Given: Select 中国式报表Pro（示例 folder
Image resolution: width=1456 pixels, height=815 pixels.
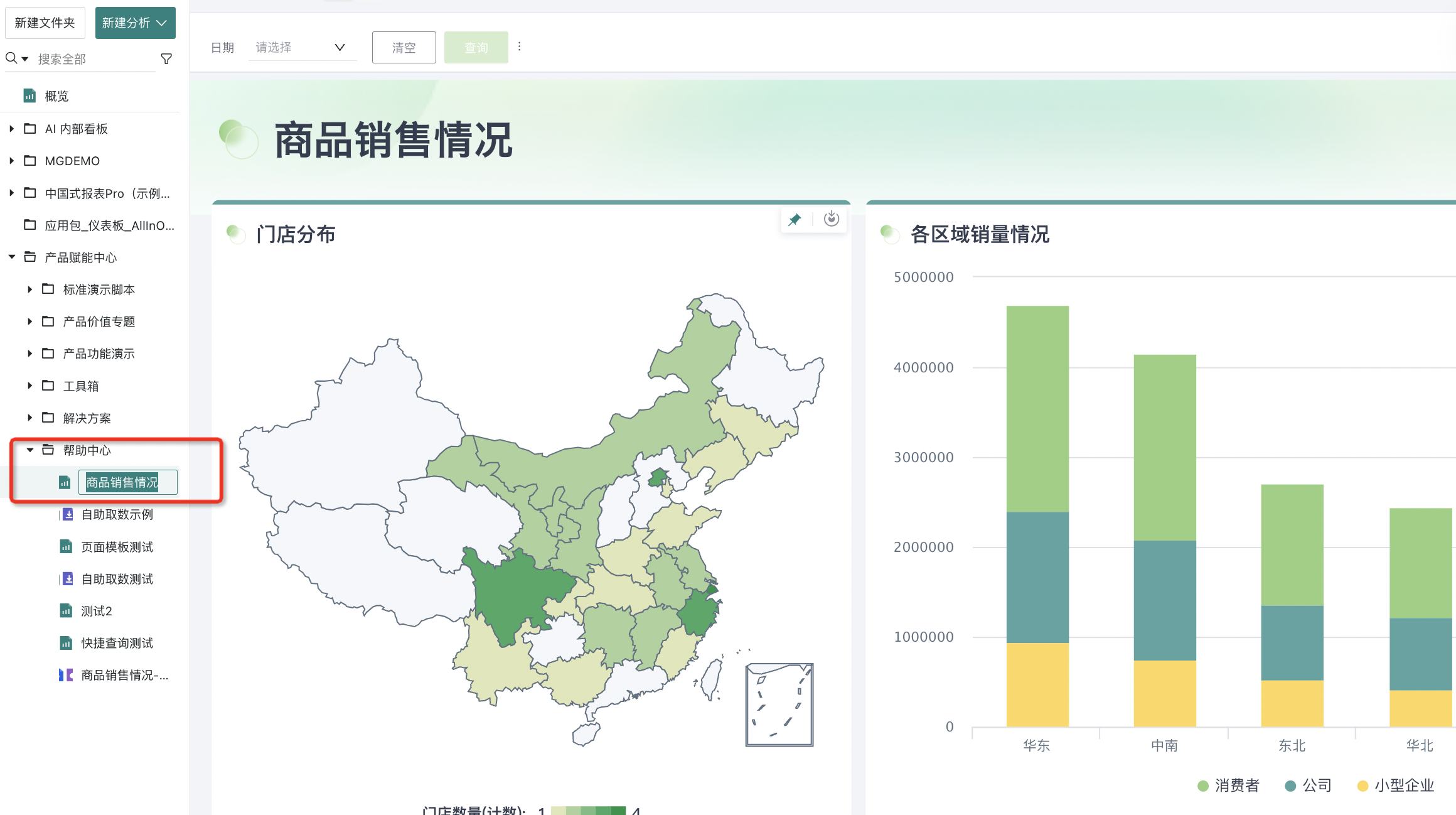Looking at the screenshot, I should click(107, 193).
